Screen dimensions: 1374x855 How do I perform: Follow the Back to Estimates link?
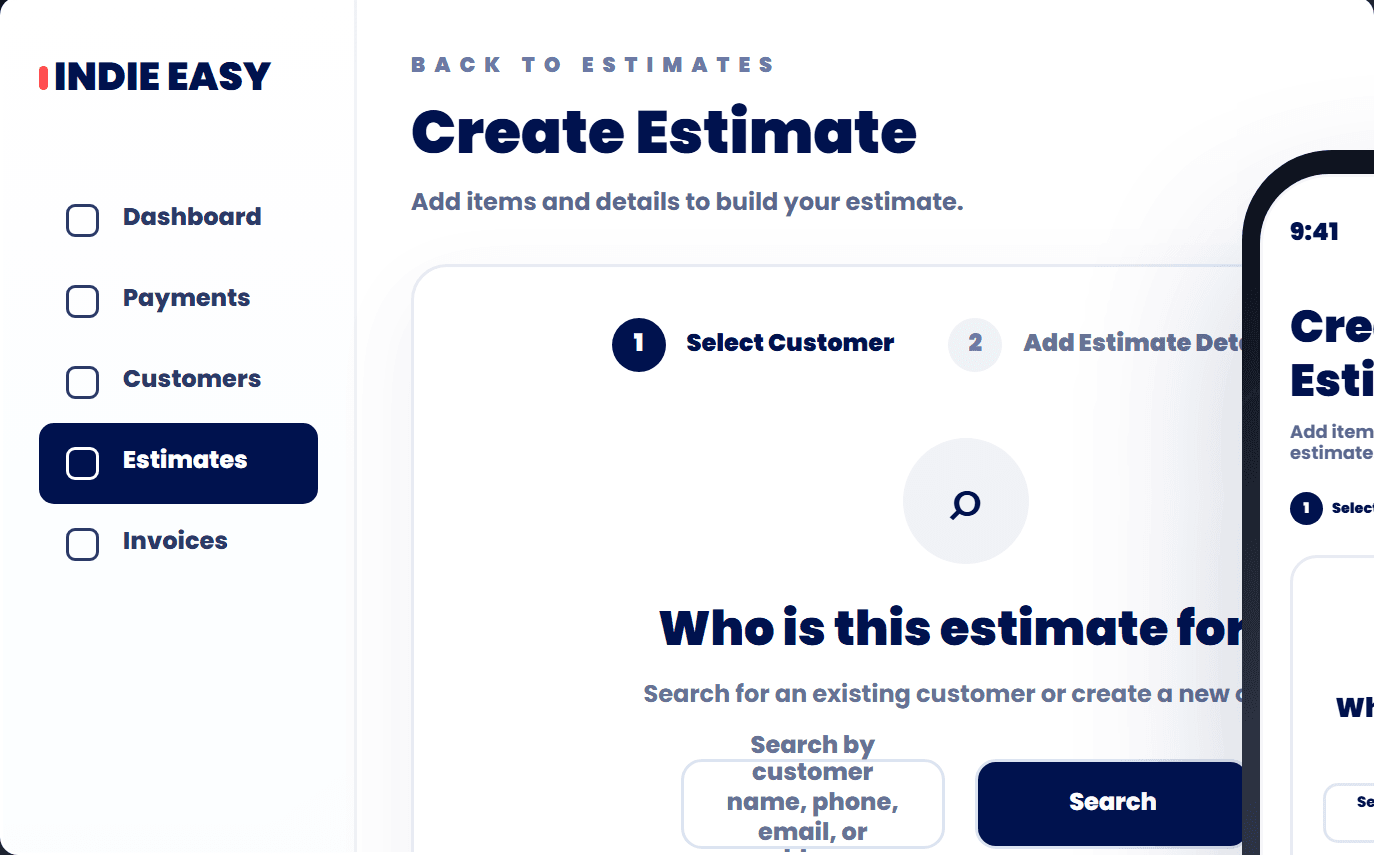(x=593, y=65)
